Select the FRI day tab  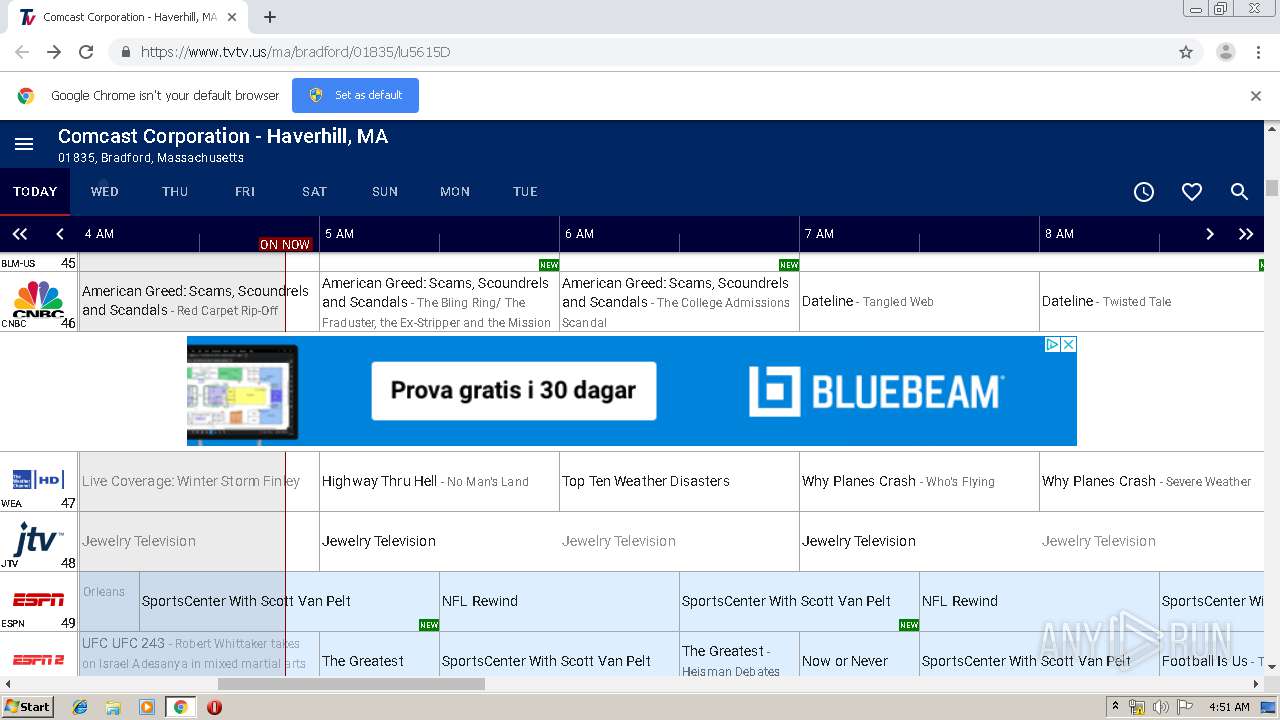245,192
